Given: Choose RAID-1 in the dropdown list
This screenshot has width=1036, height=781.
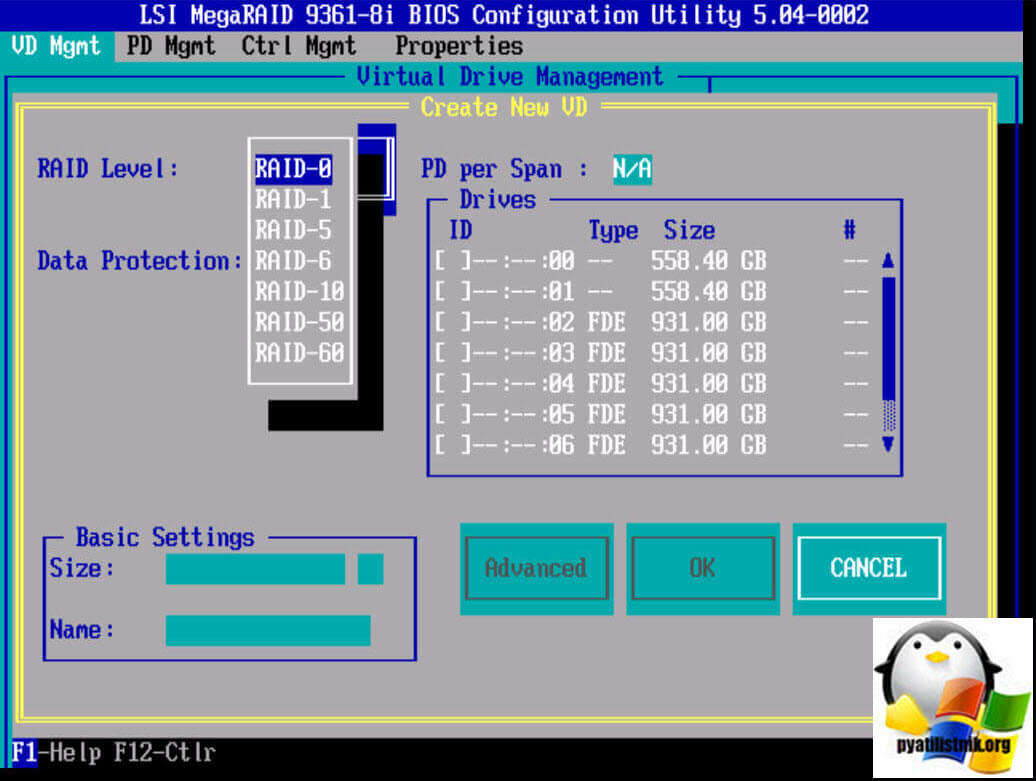Looking at the screenshot, I should click(293, 200).
